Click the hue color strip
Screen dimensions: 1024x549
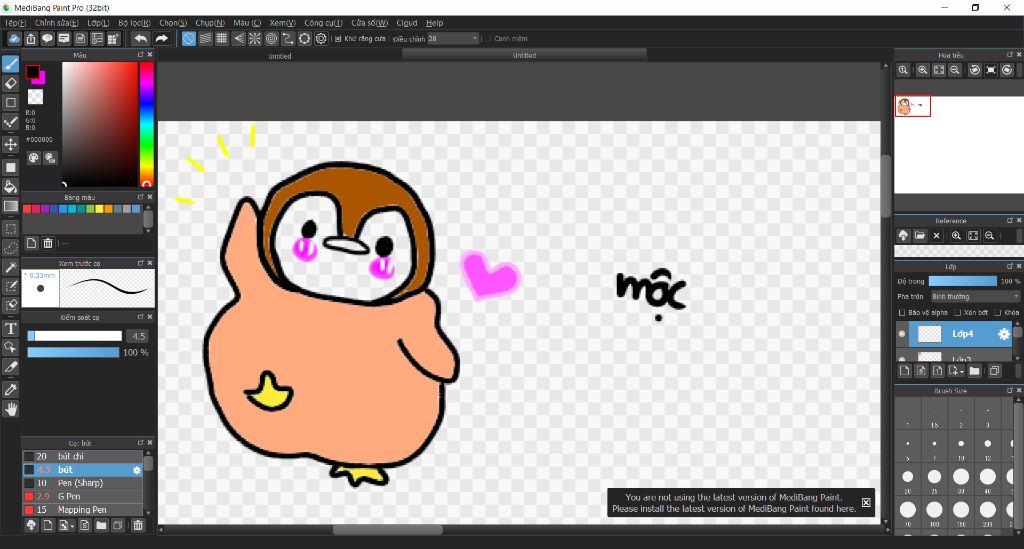click(x=147, y=124)
